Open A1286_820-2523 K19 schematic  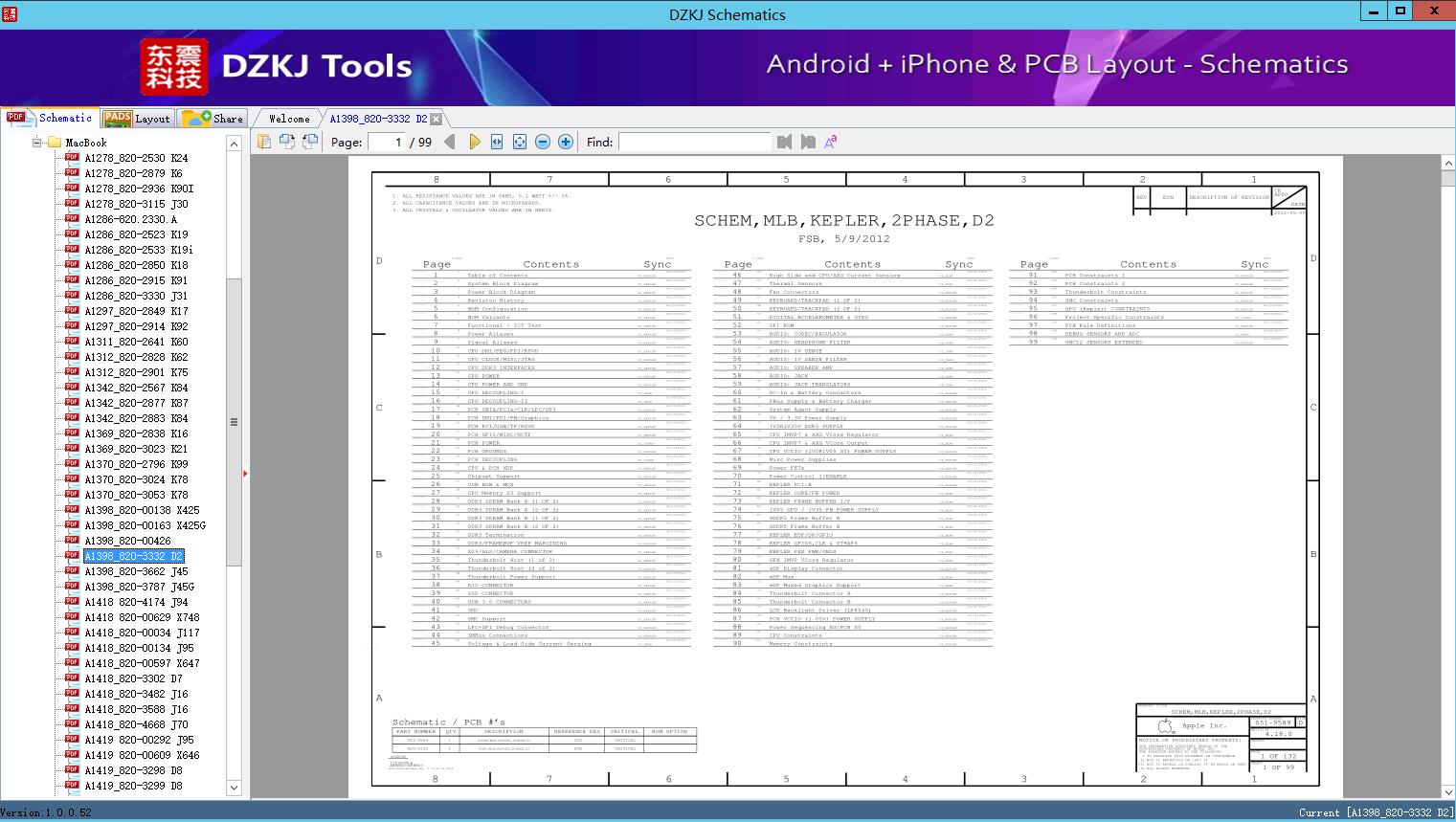(x=136, y=234)
